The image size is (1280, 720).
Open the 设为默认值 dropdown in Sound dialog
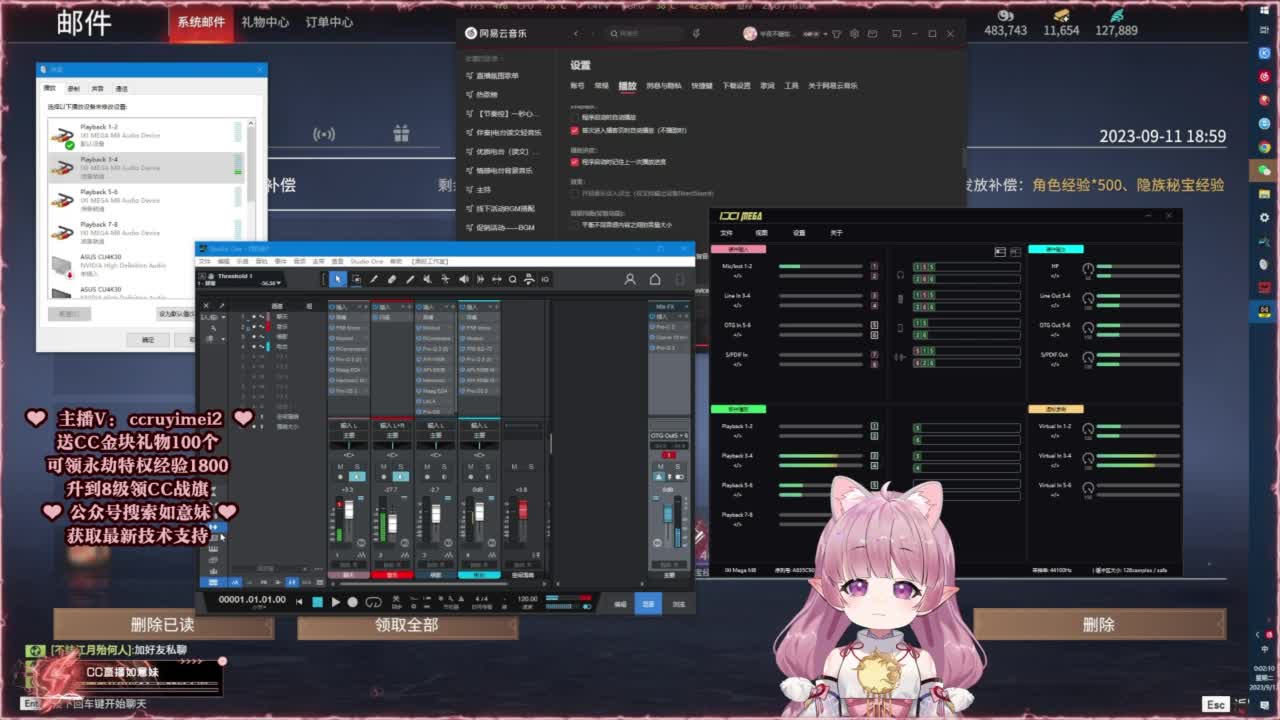coord(178,314)
